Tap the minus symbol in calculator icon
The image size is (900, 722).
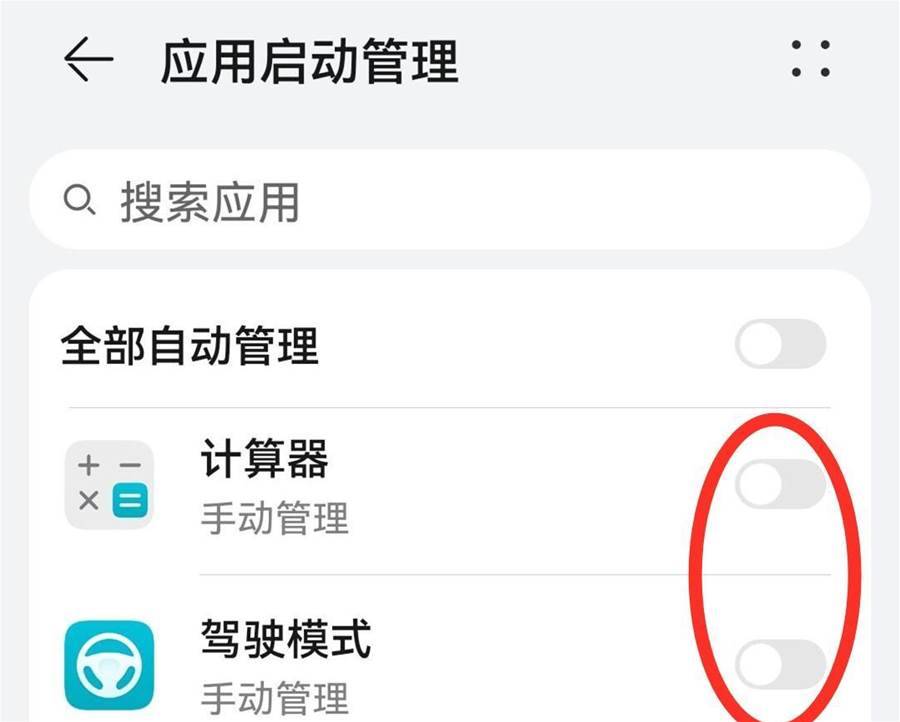coord(130,465)
